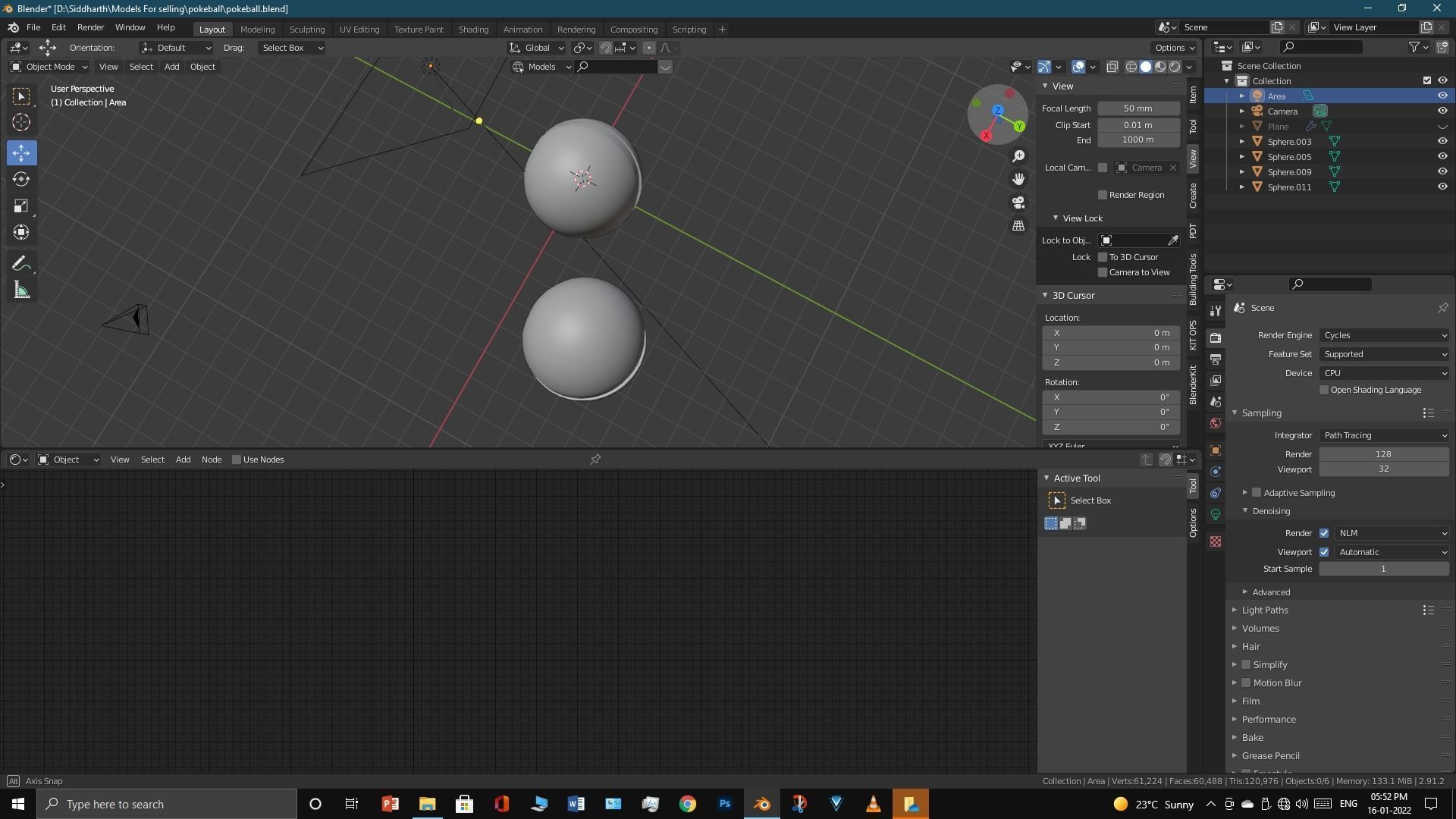Image resolution: width=1456 pixels, height=819 pixels.
Task: Open Texture properties checker icon
Action: pyautogui.click(x=1216, y=541)
